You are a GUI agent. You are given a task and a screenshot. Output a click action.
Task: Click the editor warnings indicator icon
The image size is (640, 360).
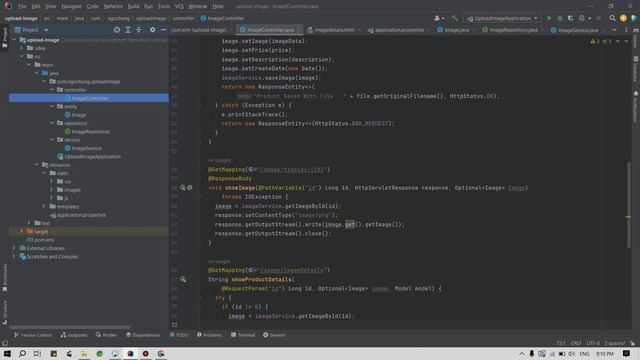click(595, 41)
